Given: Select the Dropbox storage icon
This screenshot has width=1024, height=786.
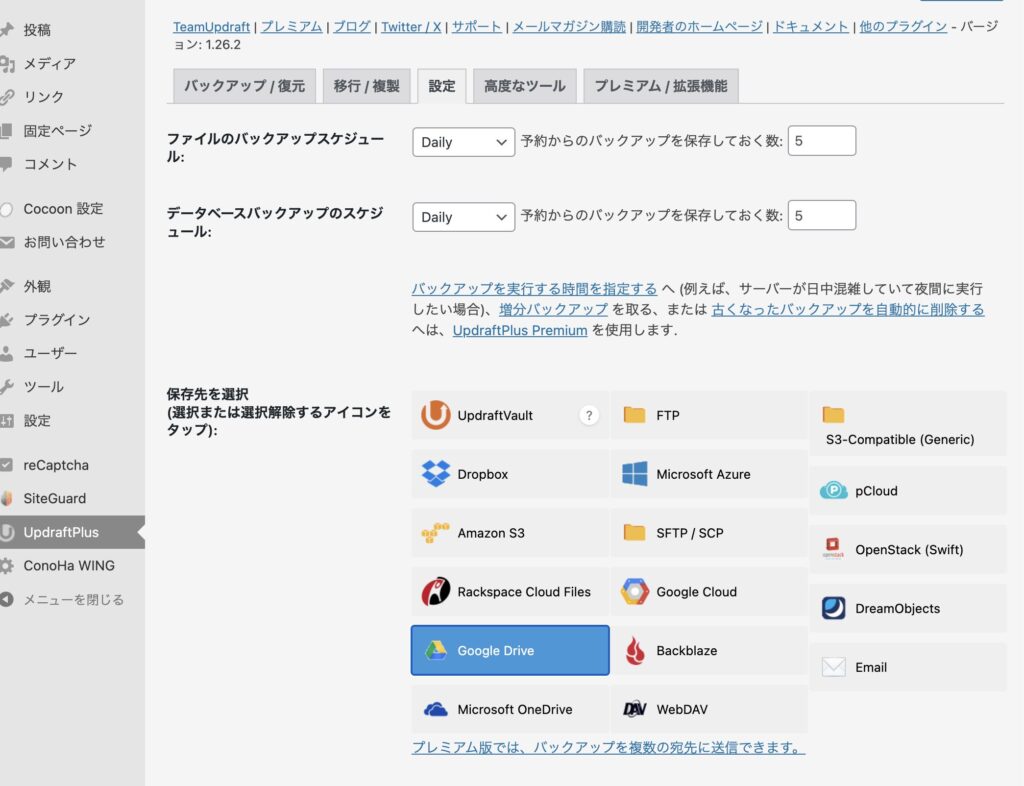Looking at the screenshot, I should (436, 474).
